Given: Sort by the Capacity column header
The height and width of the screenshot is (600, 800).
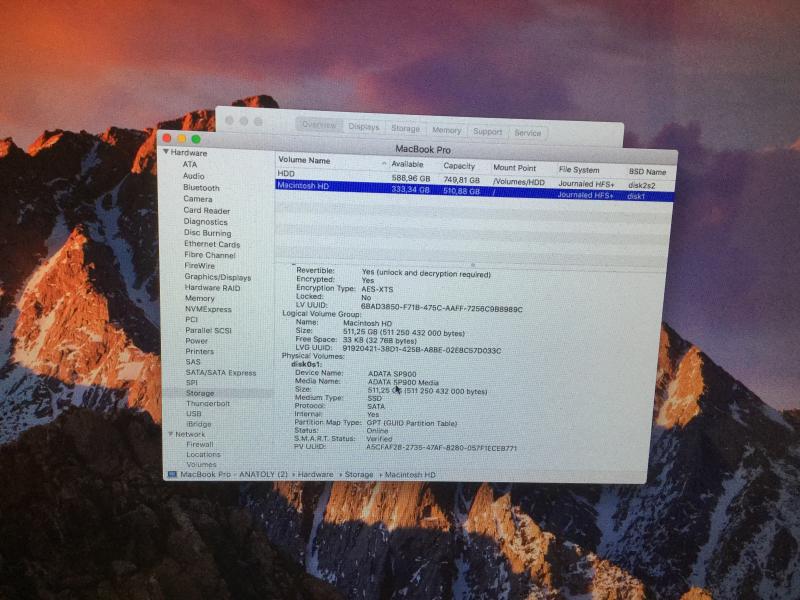Looking at the screenshot, I should 459,166.
